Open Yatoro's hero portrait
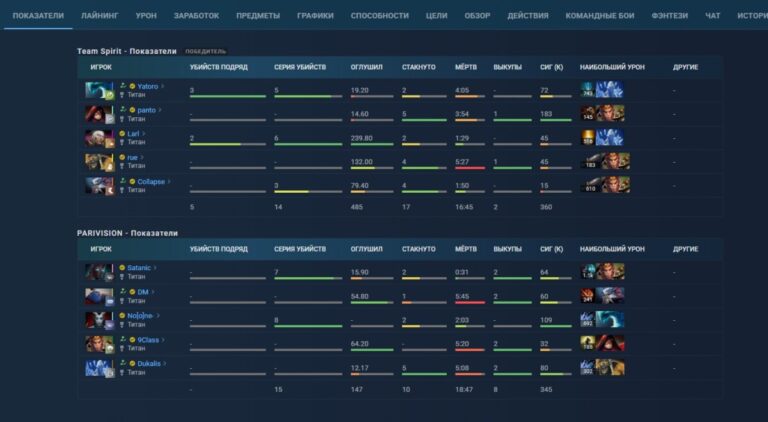The height and width of the screenshot is (422, 768). [100, 90]
